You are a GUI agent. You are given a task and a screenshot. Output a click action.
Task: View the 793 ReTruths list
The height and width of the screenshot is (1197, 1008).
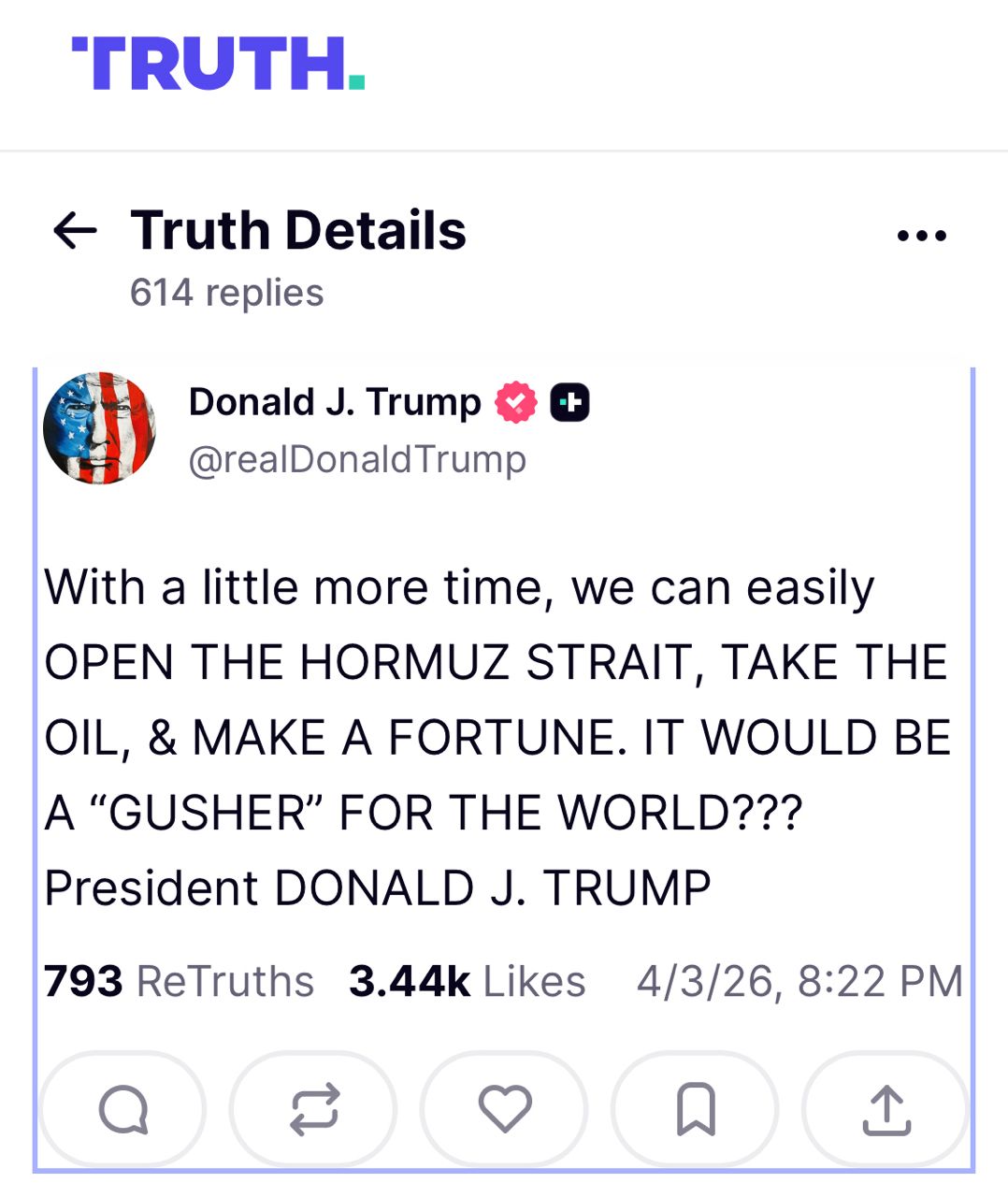click(x=179, y=982)
